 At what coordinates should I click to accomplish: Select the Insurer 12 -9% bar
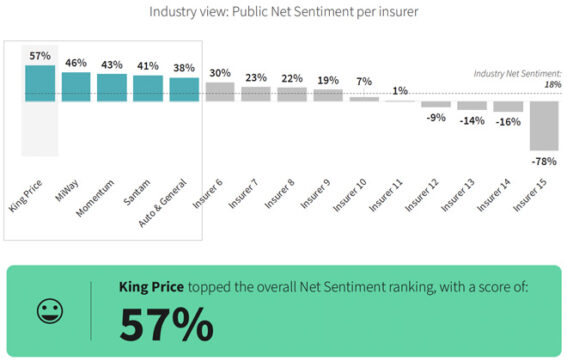tap(436, 104)
